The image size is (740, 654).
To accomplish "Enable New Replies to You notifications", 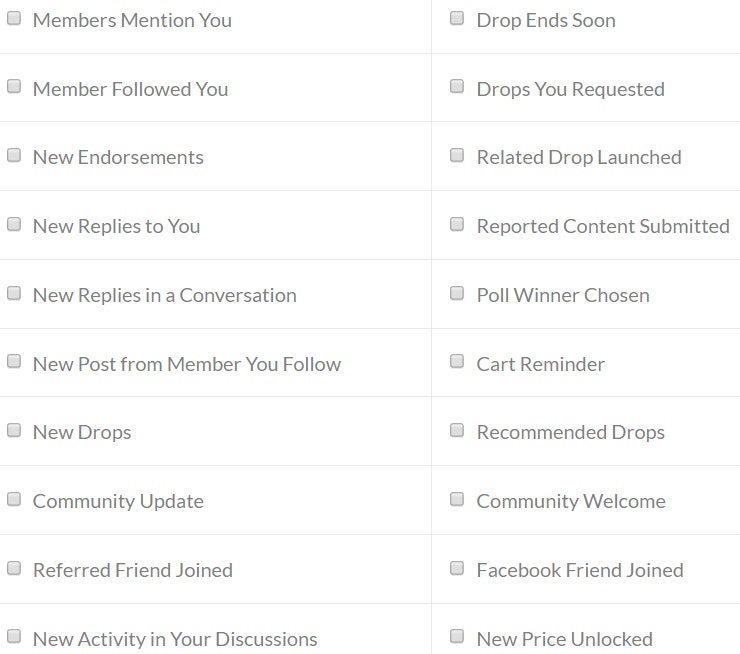I will click(x=14, y=224).
